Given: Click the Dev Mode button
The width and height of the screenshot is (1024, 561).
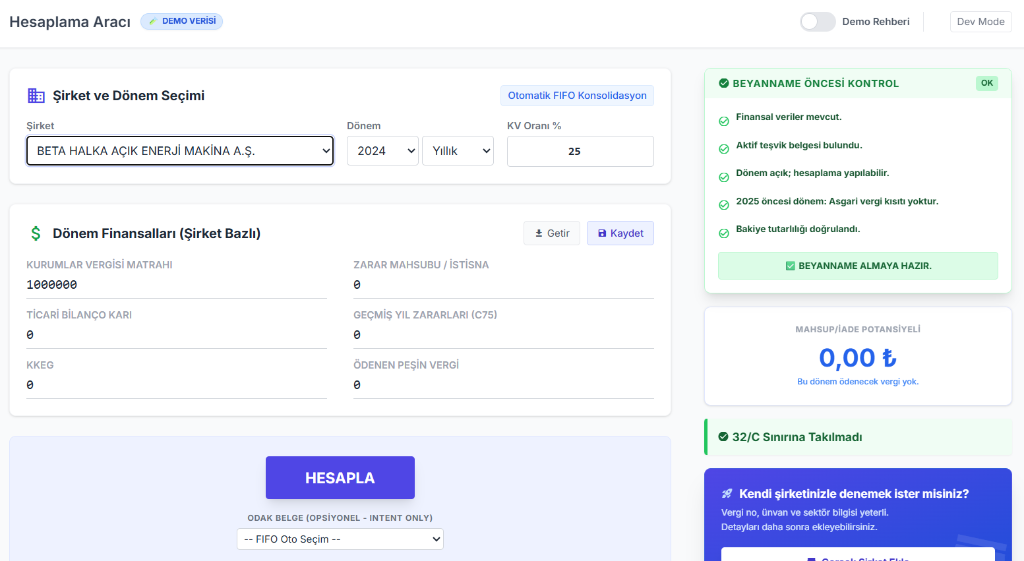Looking at the screenshot, I should [x=980, y=22].
